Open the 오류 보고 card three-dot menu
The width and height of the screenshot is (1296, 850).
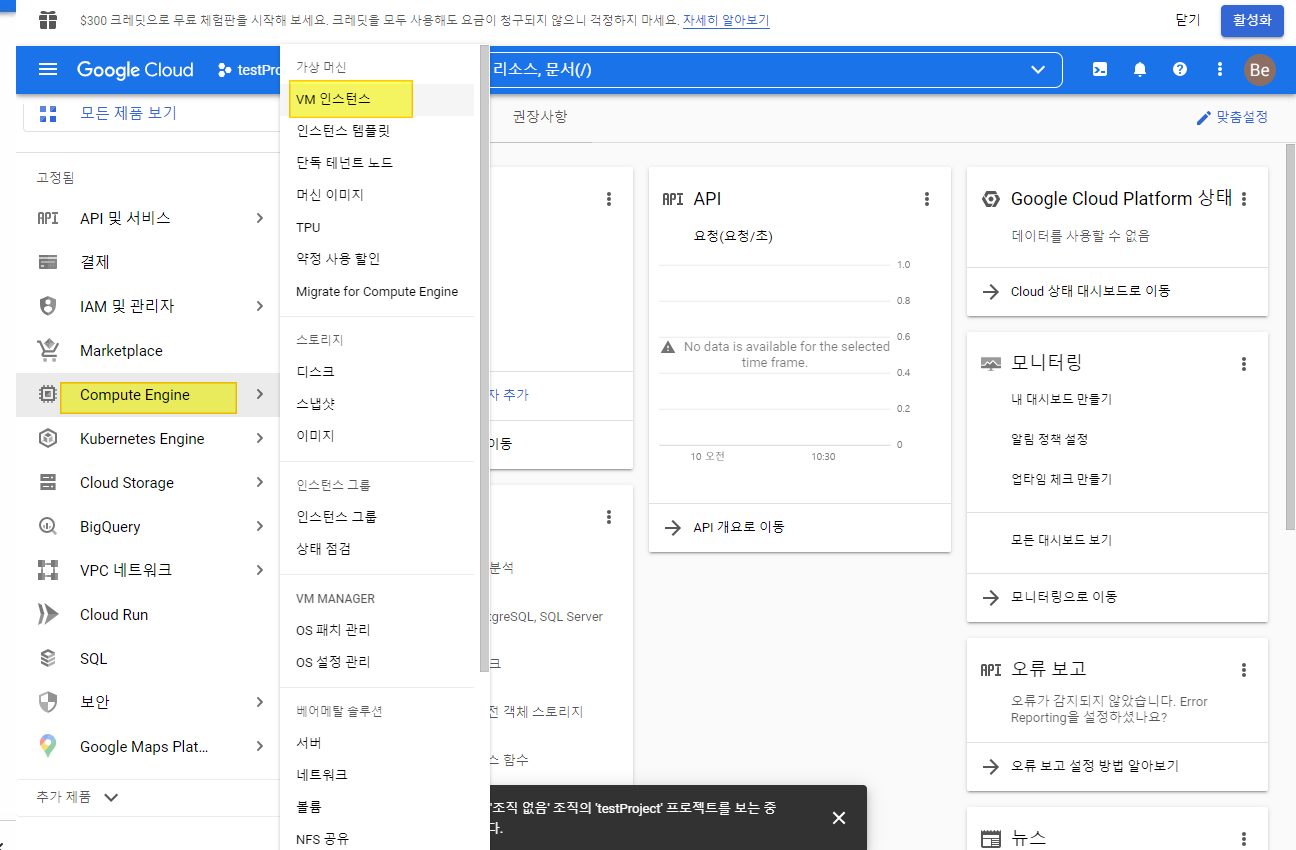pyautogui.click(x=1244, y=670)
